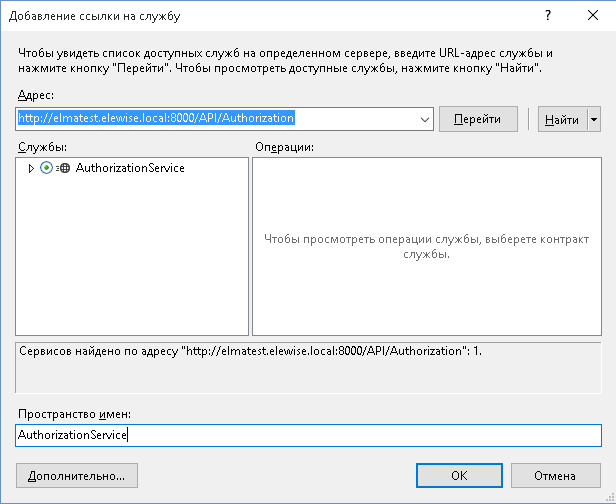The image size is (616, 504).
Task: Close the service reference dialog
Action: (x=593, y=16)
